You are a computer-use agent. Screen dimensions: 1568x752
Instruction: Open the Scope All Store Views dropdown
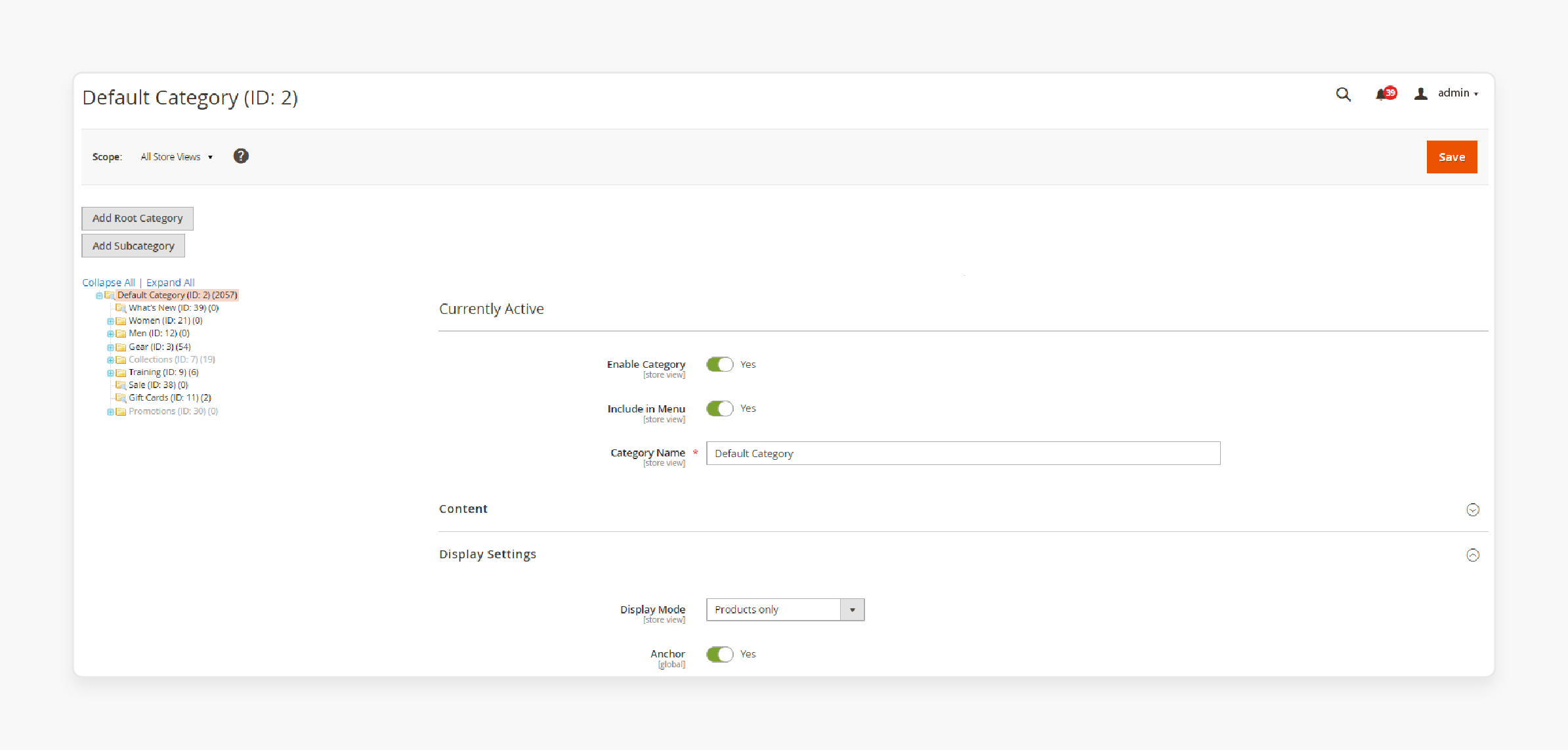click(177, 157)
